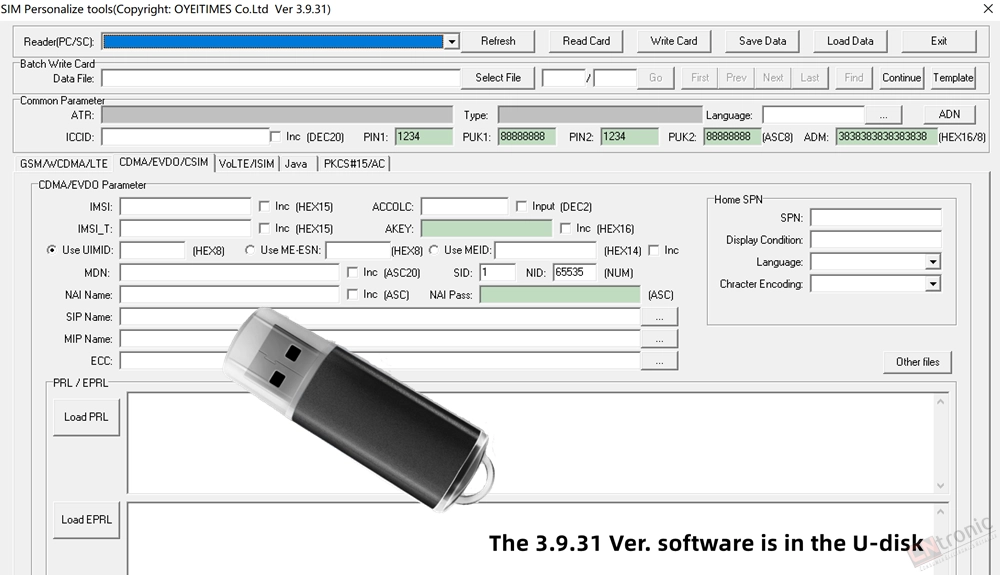Click the Read Card button
Viewport: 1000px width, 575px height.
pyautogui.click(x=586, y=41)
